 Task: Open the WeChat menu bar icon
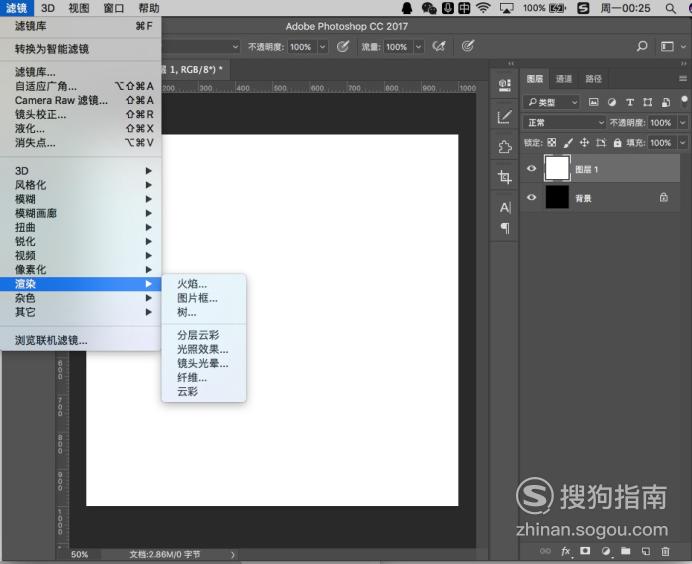click(429, 8)
